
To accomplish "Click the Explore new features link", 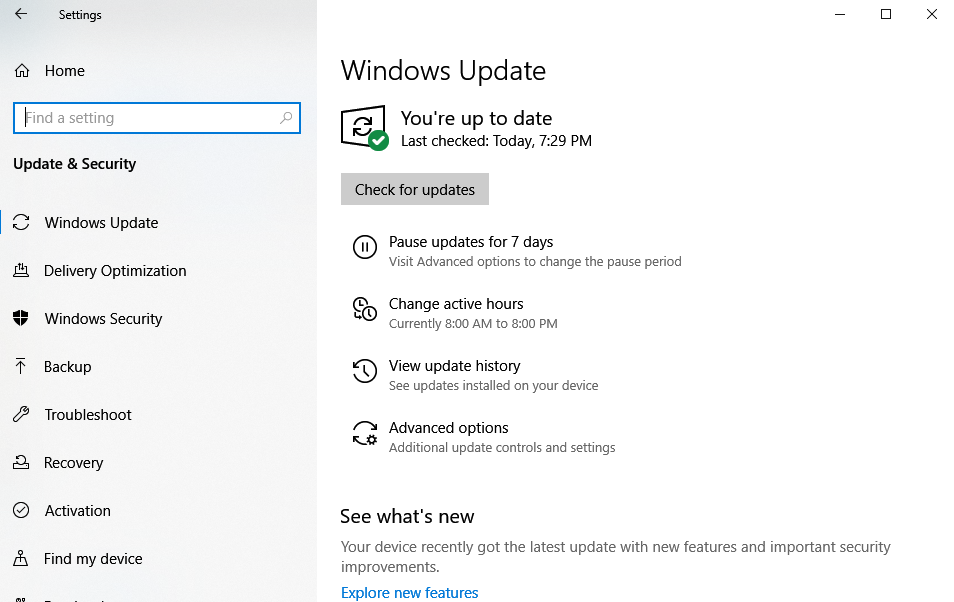I will [x=409, y=593].
